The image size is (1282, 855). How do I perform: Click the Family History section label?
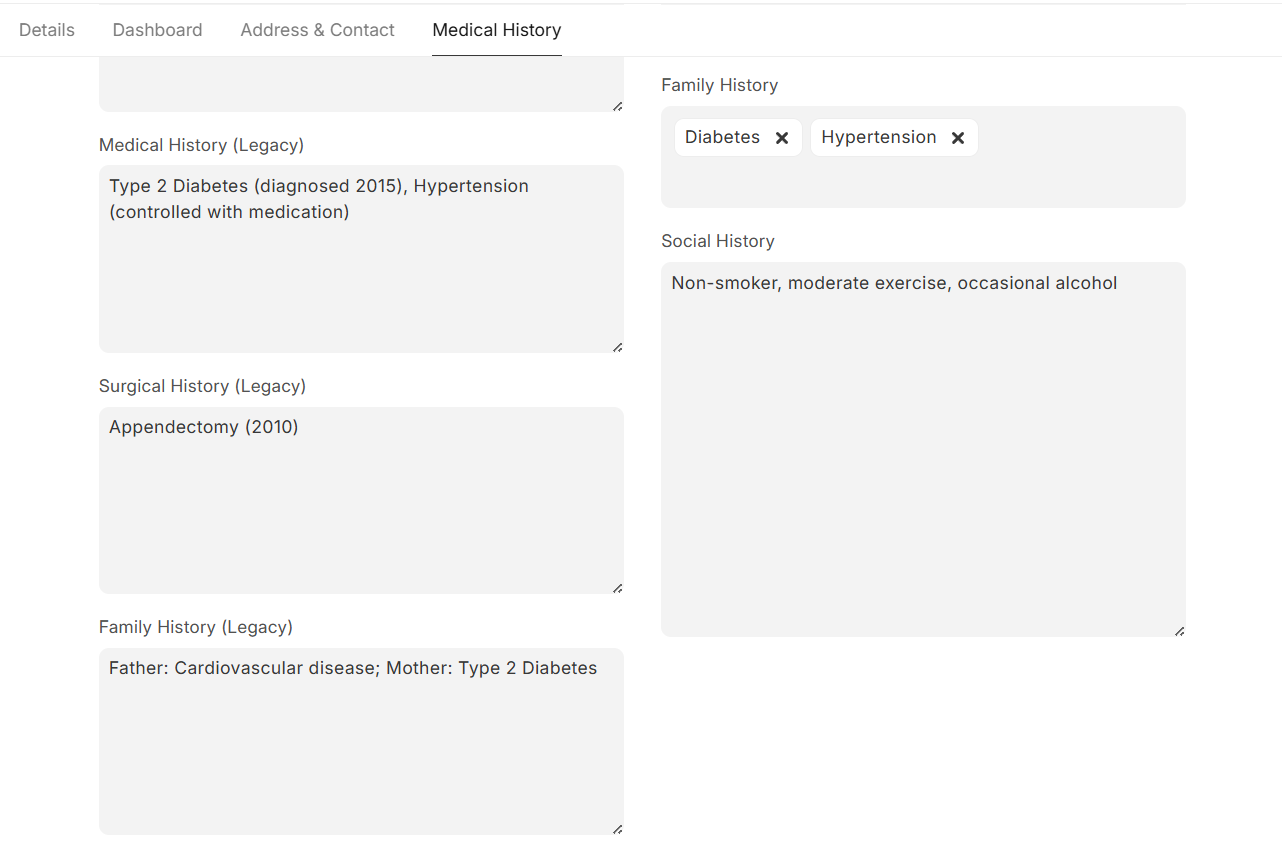tap(719, 85)
